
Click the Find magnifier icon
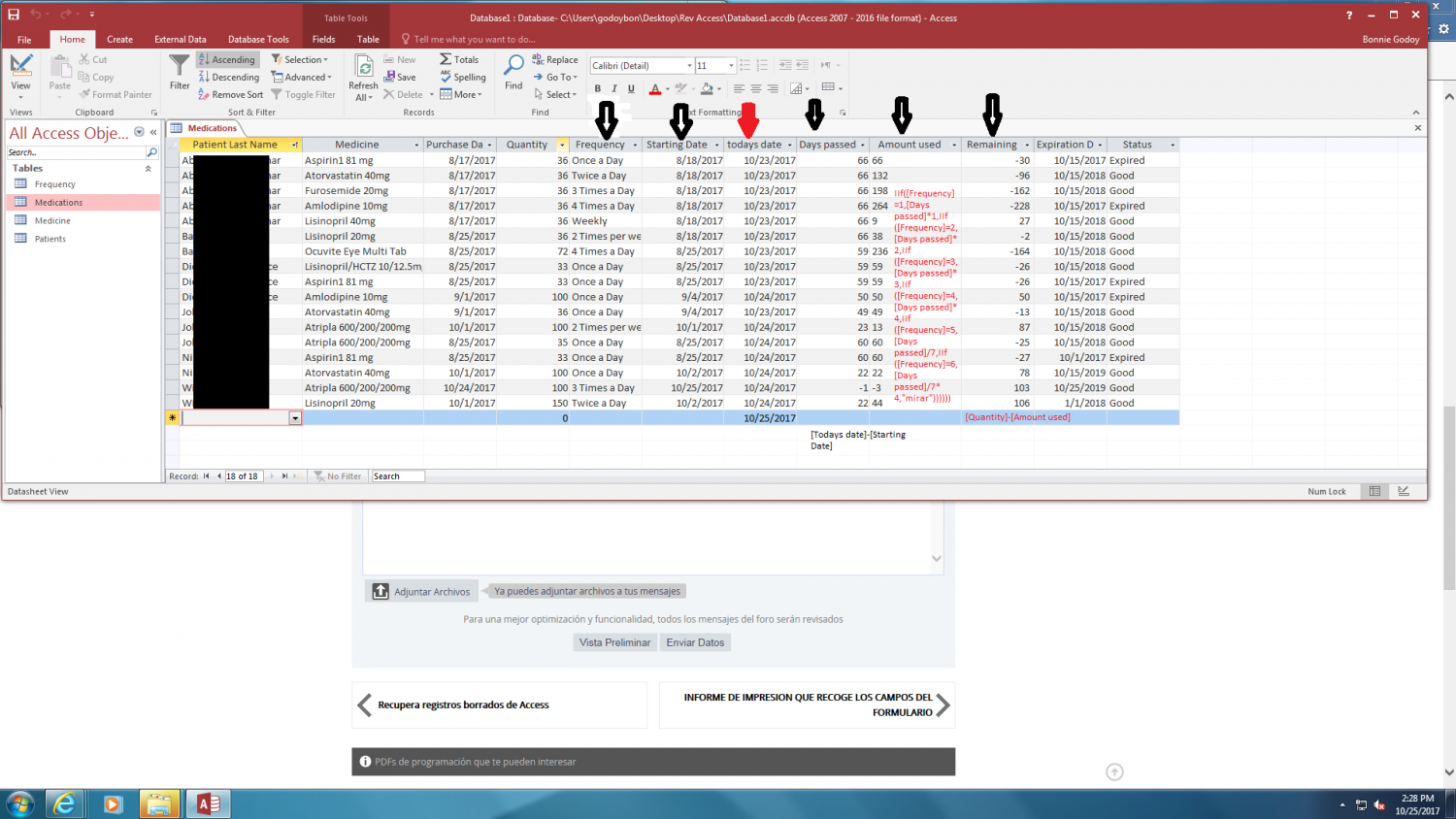pyautogui.click(x=513, y=73)
